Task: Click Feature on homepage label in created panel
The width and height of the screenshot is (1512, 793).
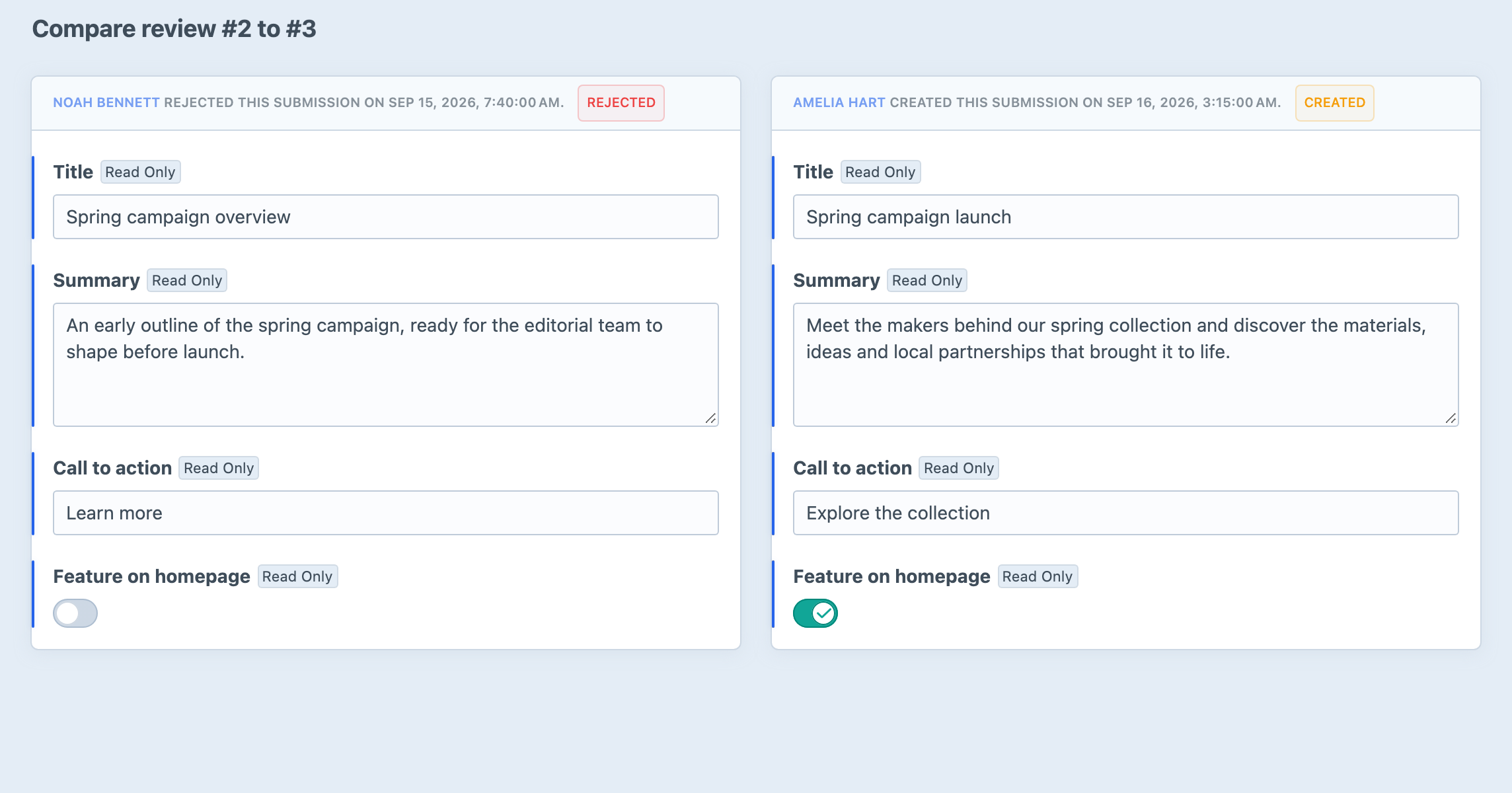Action: (x=891, y=576)
